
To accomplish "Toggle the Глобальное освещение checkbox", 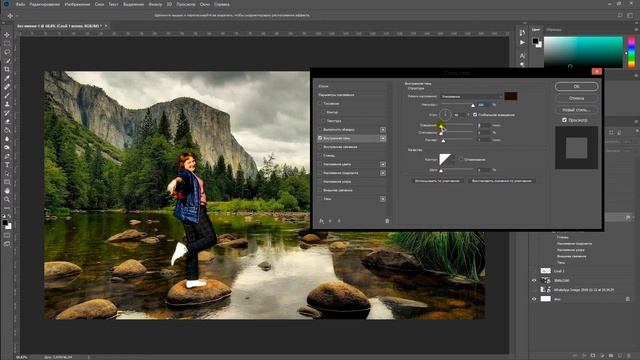I will pyautogui.click(x=475, y=115).
